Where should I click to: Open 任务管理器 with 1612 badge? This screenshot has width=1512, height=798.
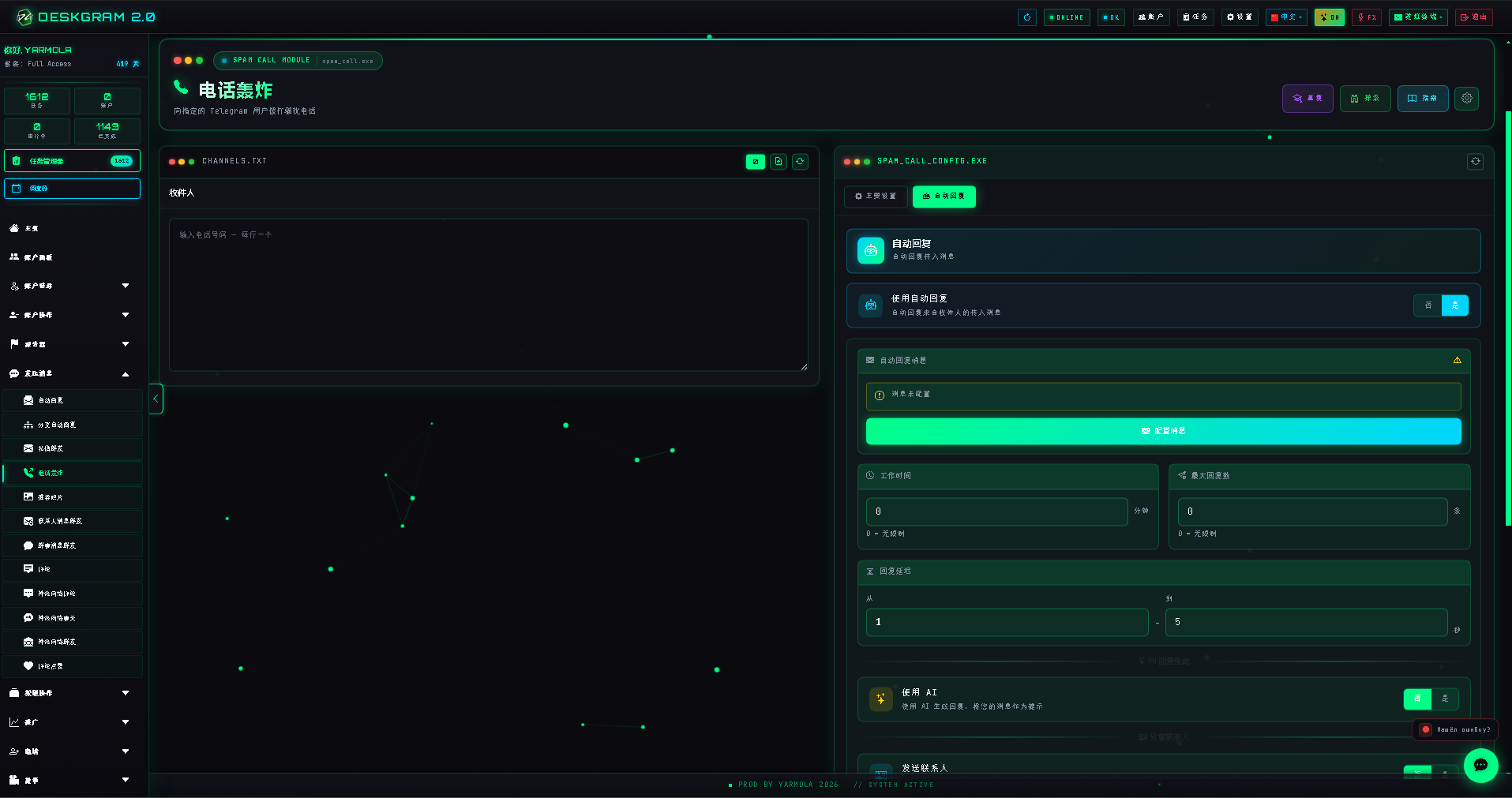(73, 161)
